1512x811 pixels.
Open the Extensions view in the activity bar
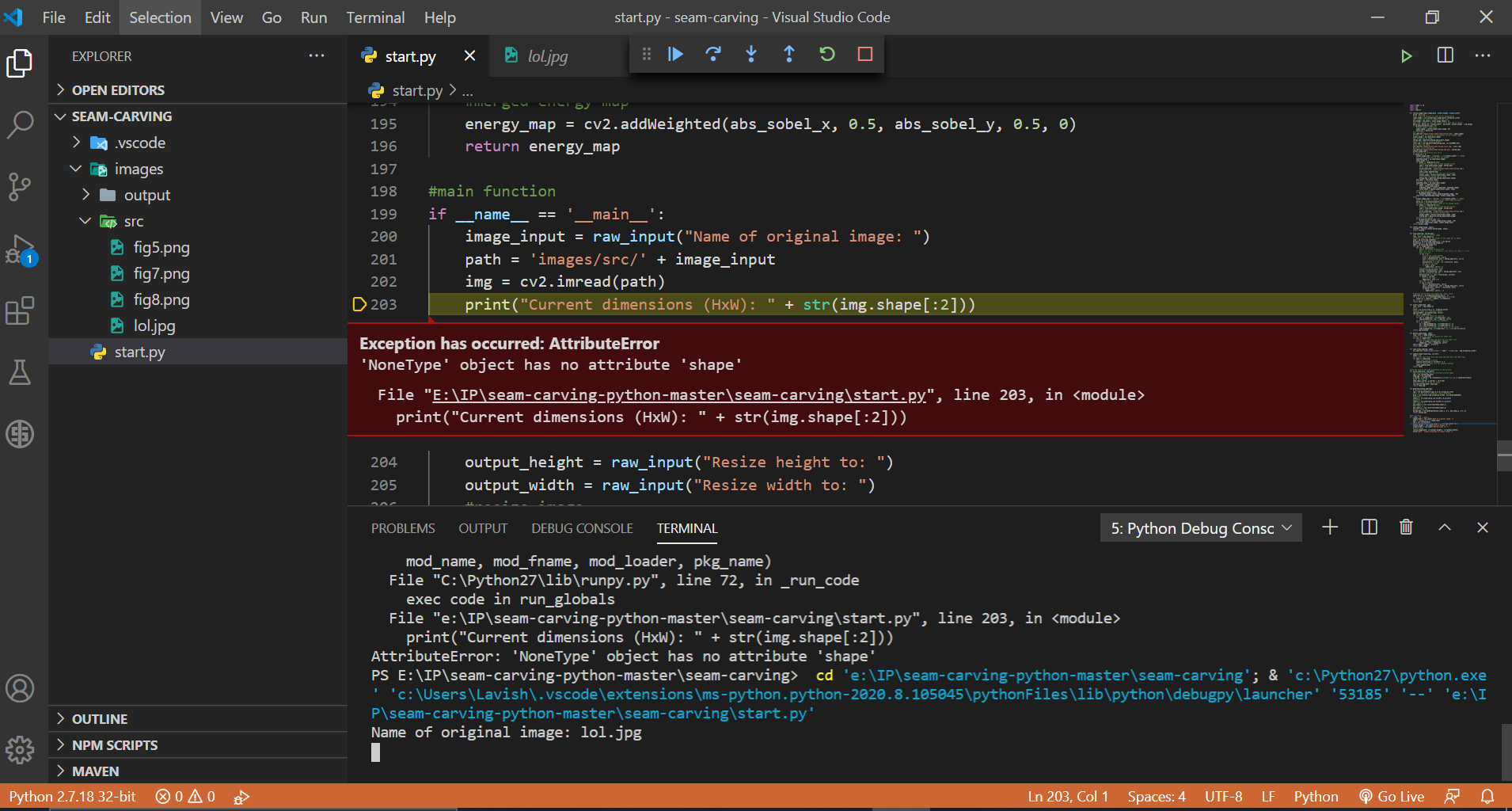click(20, 310)
